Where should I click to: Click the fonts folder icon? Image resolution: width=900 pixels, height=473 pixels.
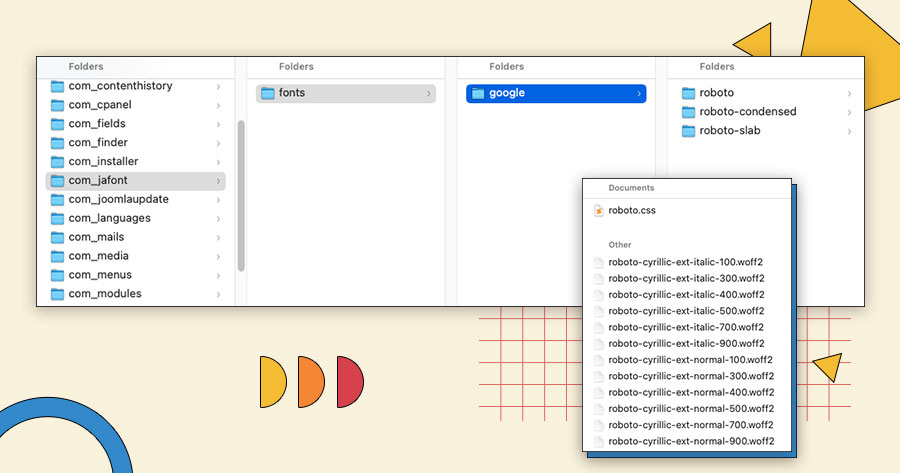click(267, 94)
